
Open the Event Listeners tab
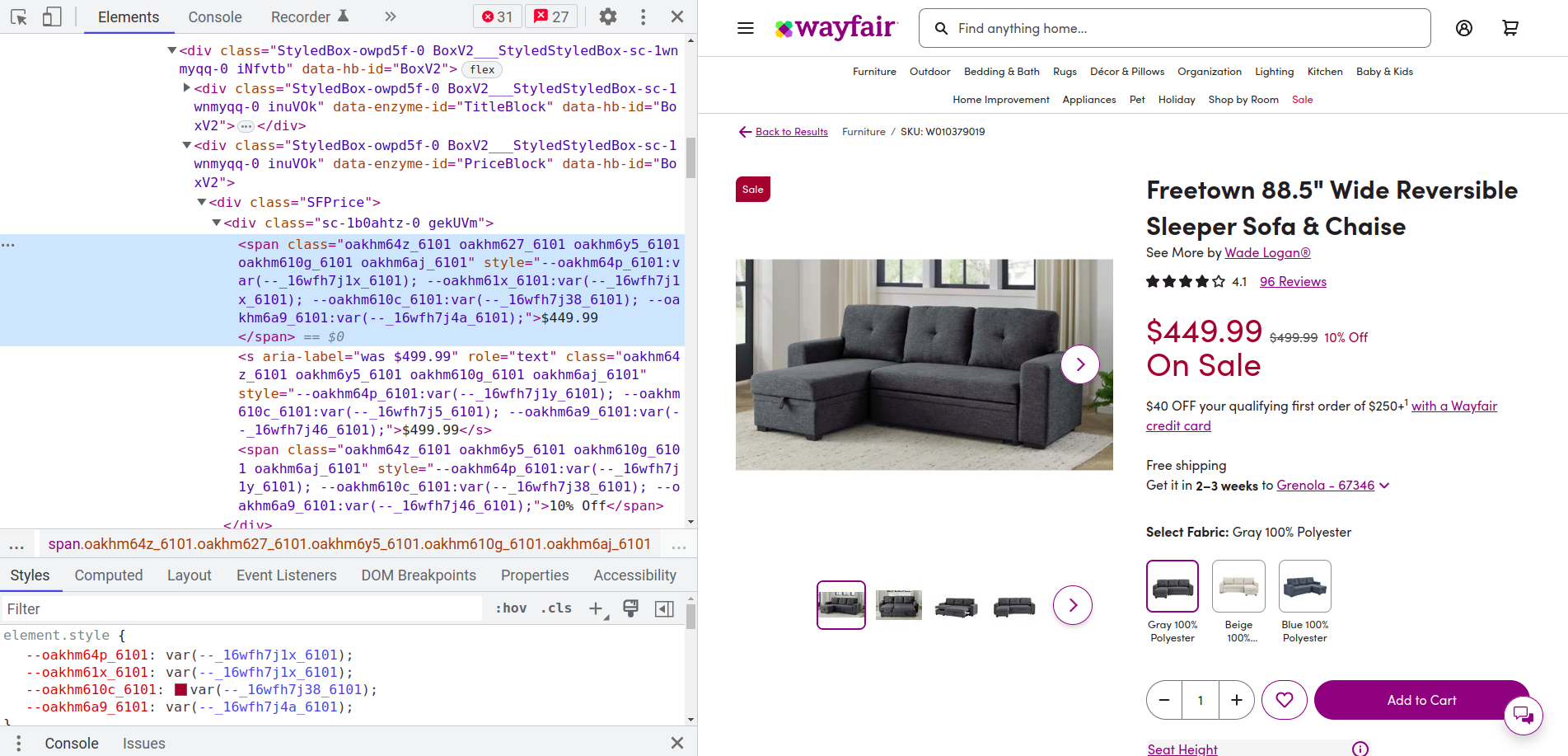click(x=287, y=575)
